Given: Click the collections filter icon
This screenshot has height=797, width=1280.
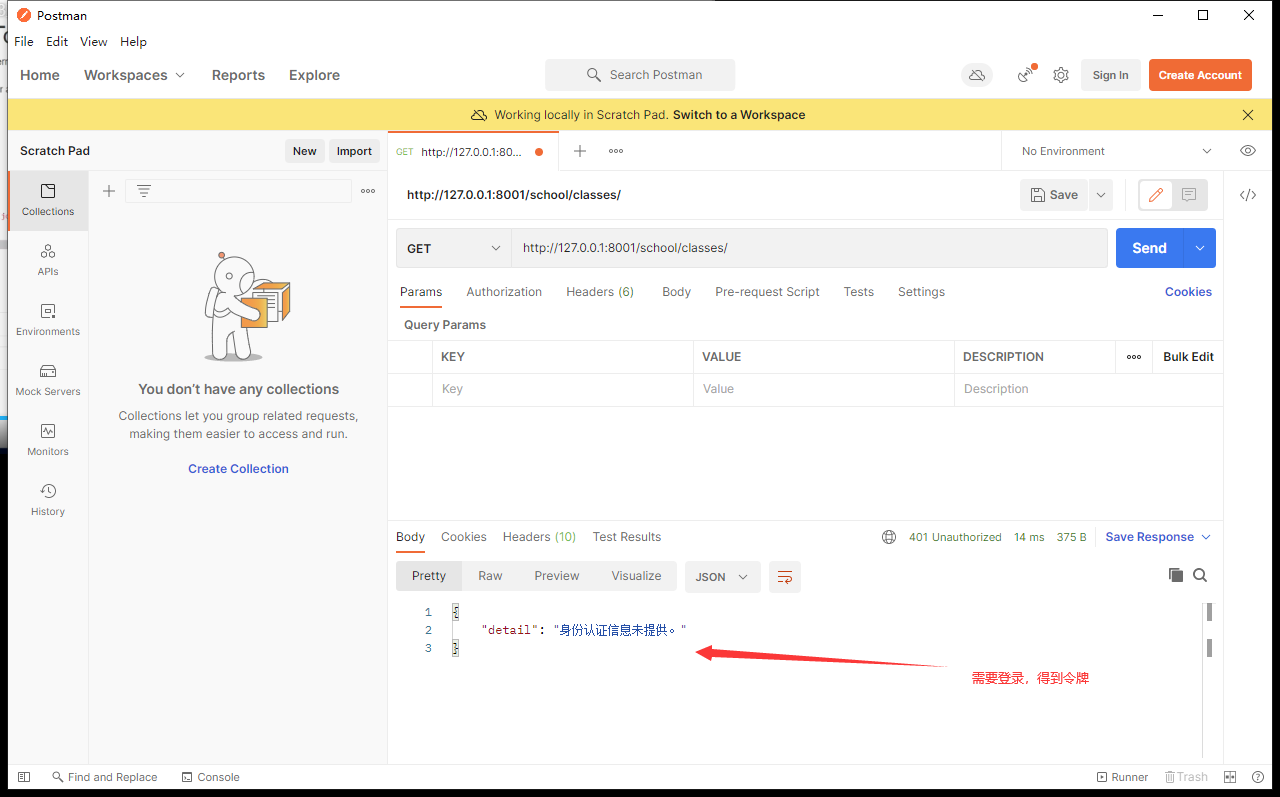Looking at the screenshot, I should 144,191.
